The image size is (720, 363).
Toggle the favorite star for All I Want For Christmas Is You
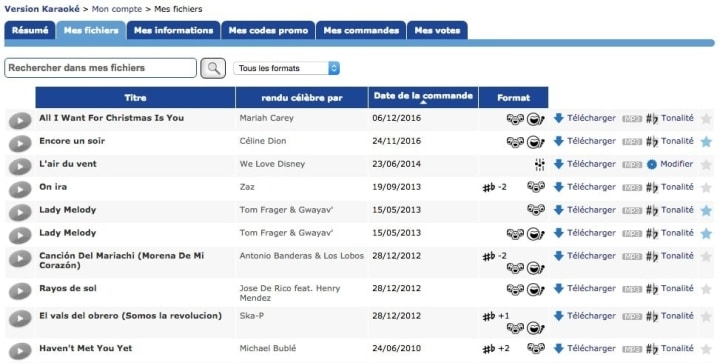pos(706,119)
